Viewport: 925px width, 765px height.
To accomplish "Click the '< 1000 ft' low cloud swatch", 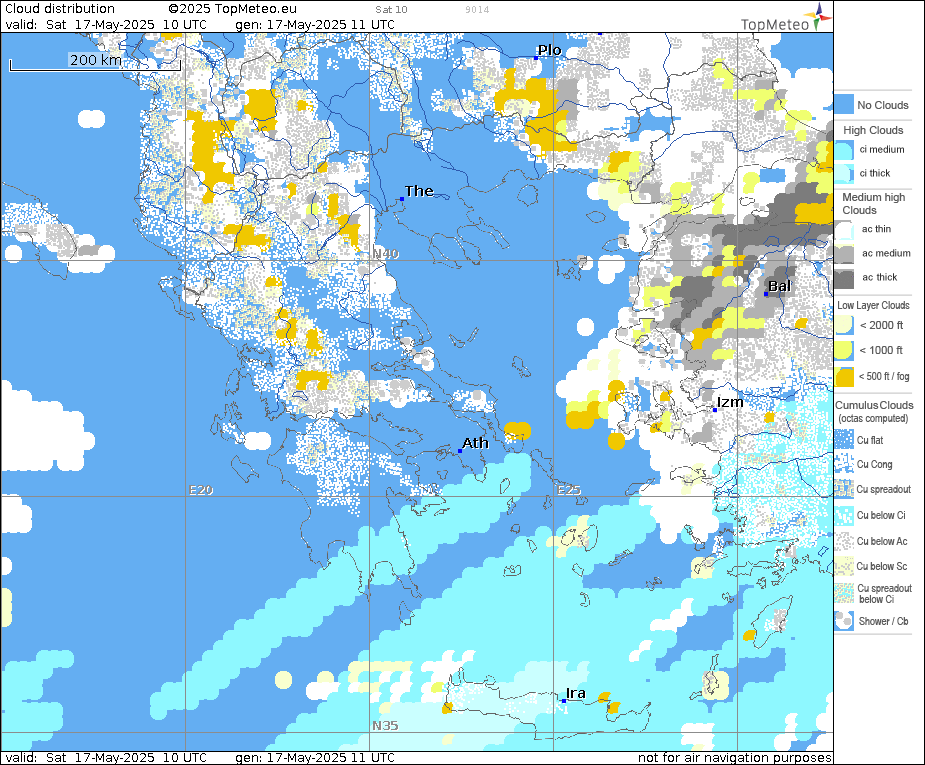I will tap(844, 350).
